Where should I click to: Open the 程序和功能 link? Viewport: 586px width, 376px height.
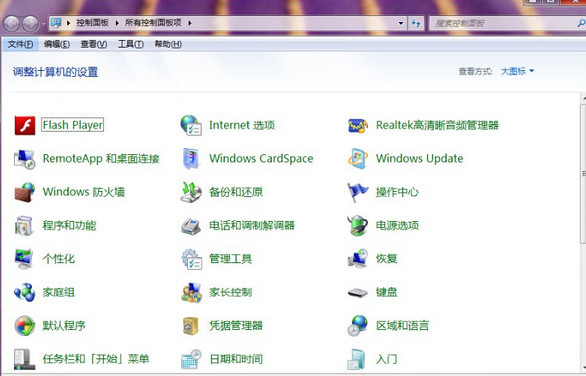point(70,225)
